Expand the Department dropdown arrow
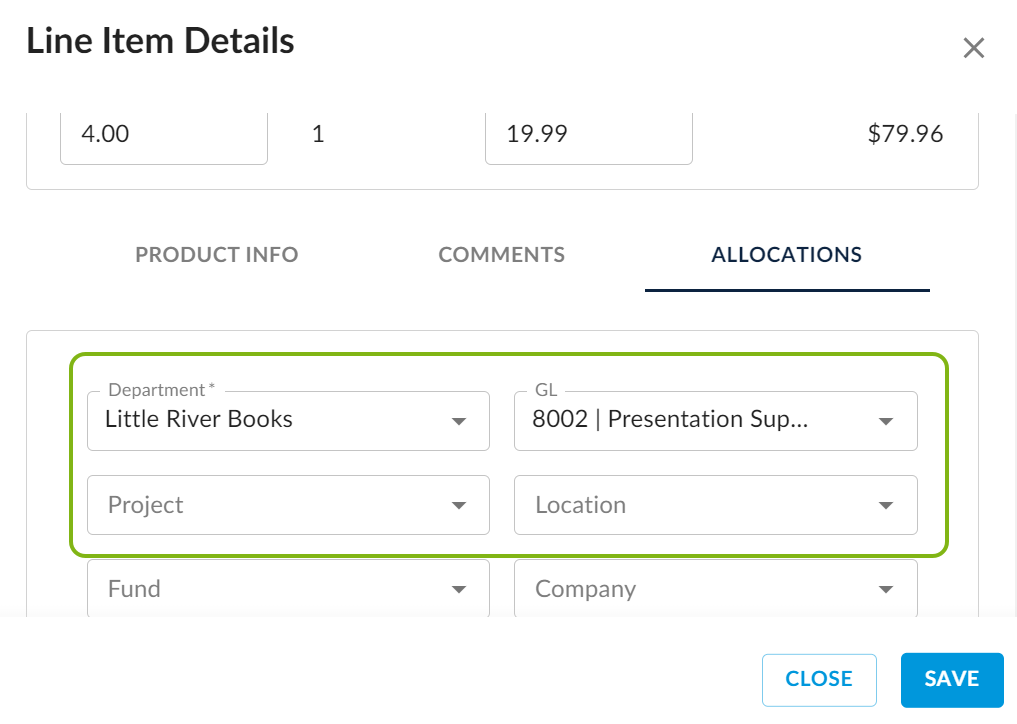 pyautogui.click(x=459, y=421)
